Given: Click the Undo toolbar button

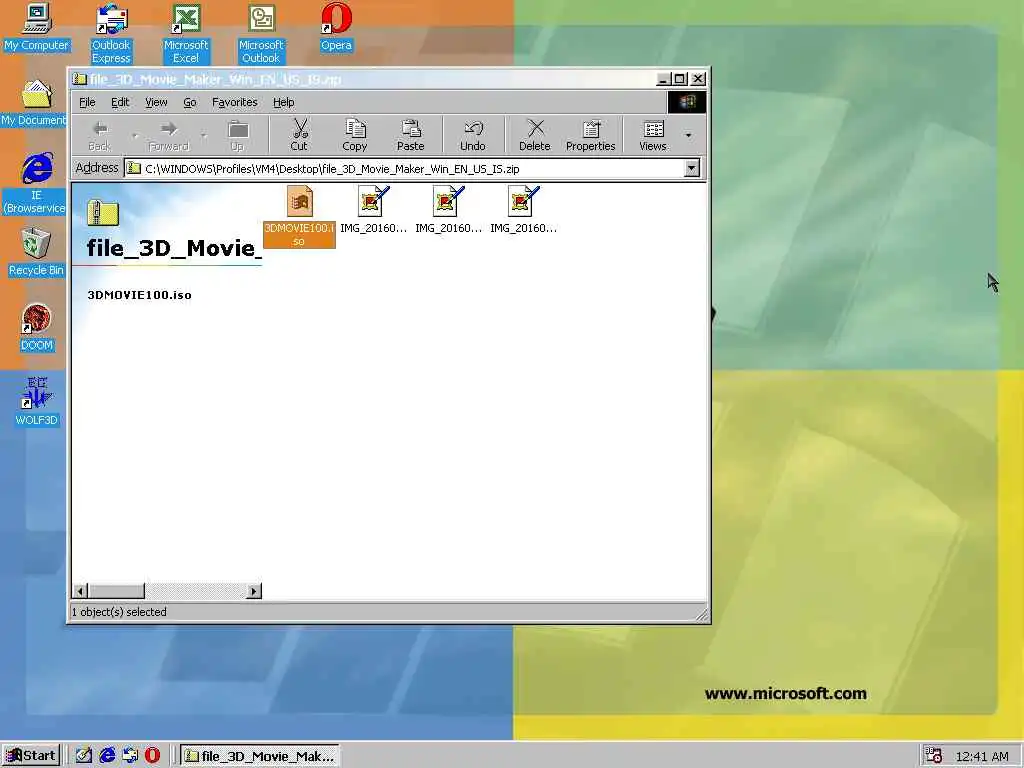Looking at the screenshot, I should [473, 135].
